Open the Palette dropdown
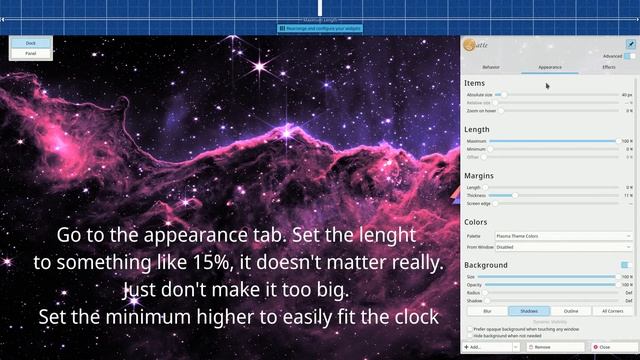Viewport: 640px width, 360px height. [564, 236]
